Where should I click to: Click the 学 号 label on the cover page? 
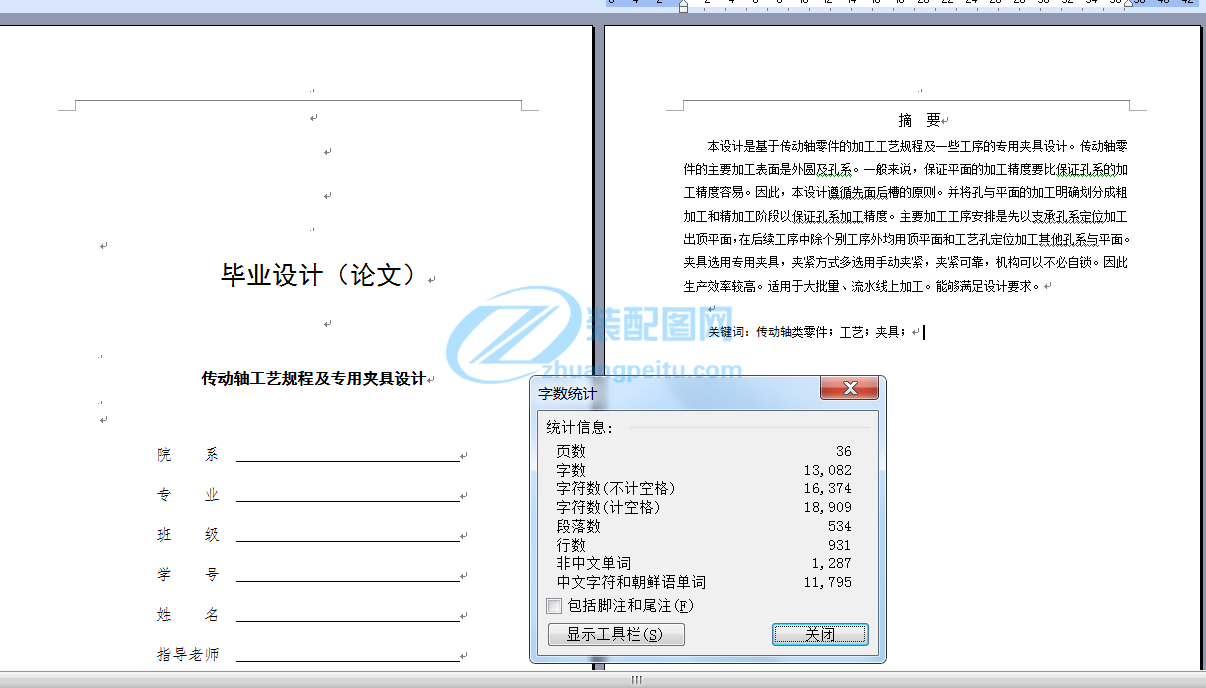[x=188, y=575]
